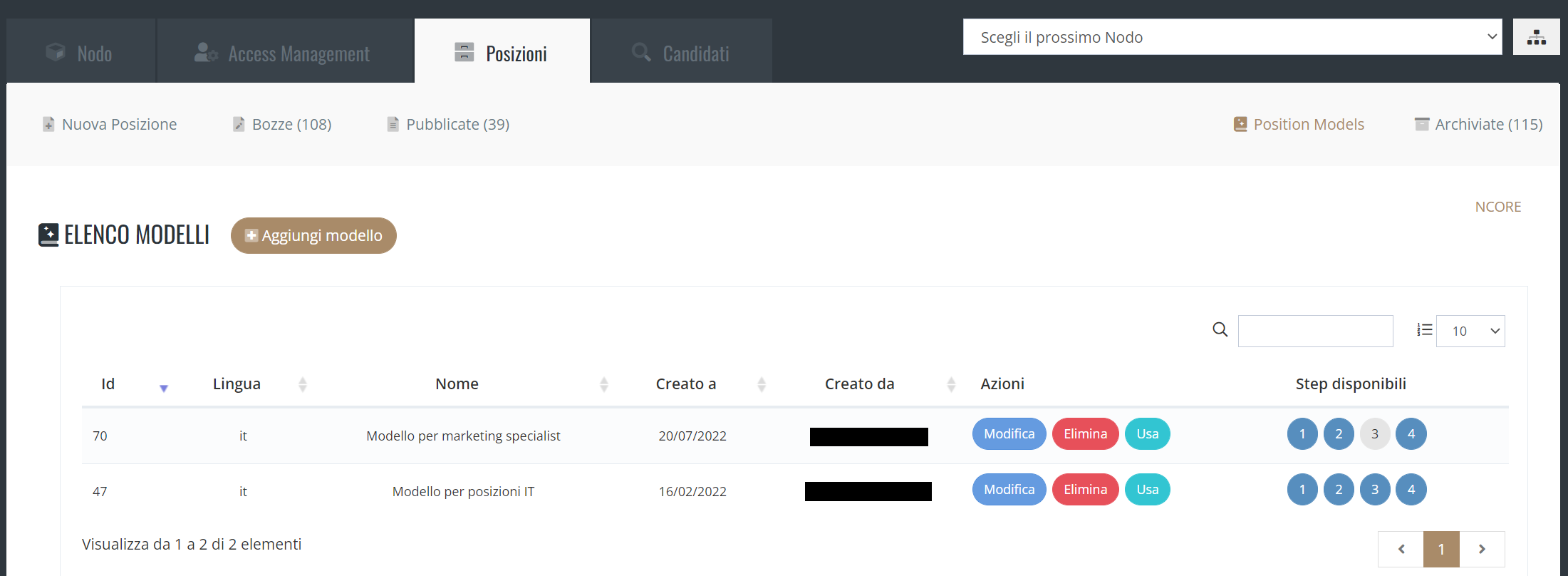Image resolution: width=1568 pixels, height=576 pixels.
Task: Switch to the Candidati tab
Action: (x=681, y=51)
